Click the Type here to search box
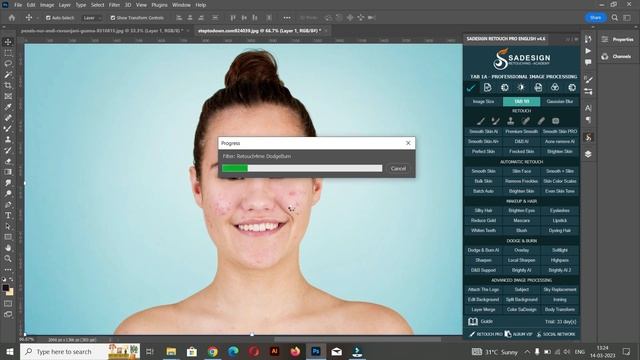 point(80,351)
